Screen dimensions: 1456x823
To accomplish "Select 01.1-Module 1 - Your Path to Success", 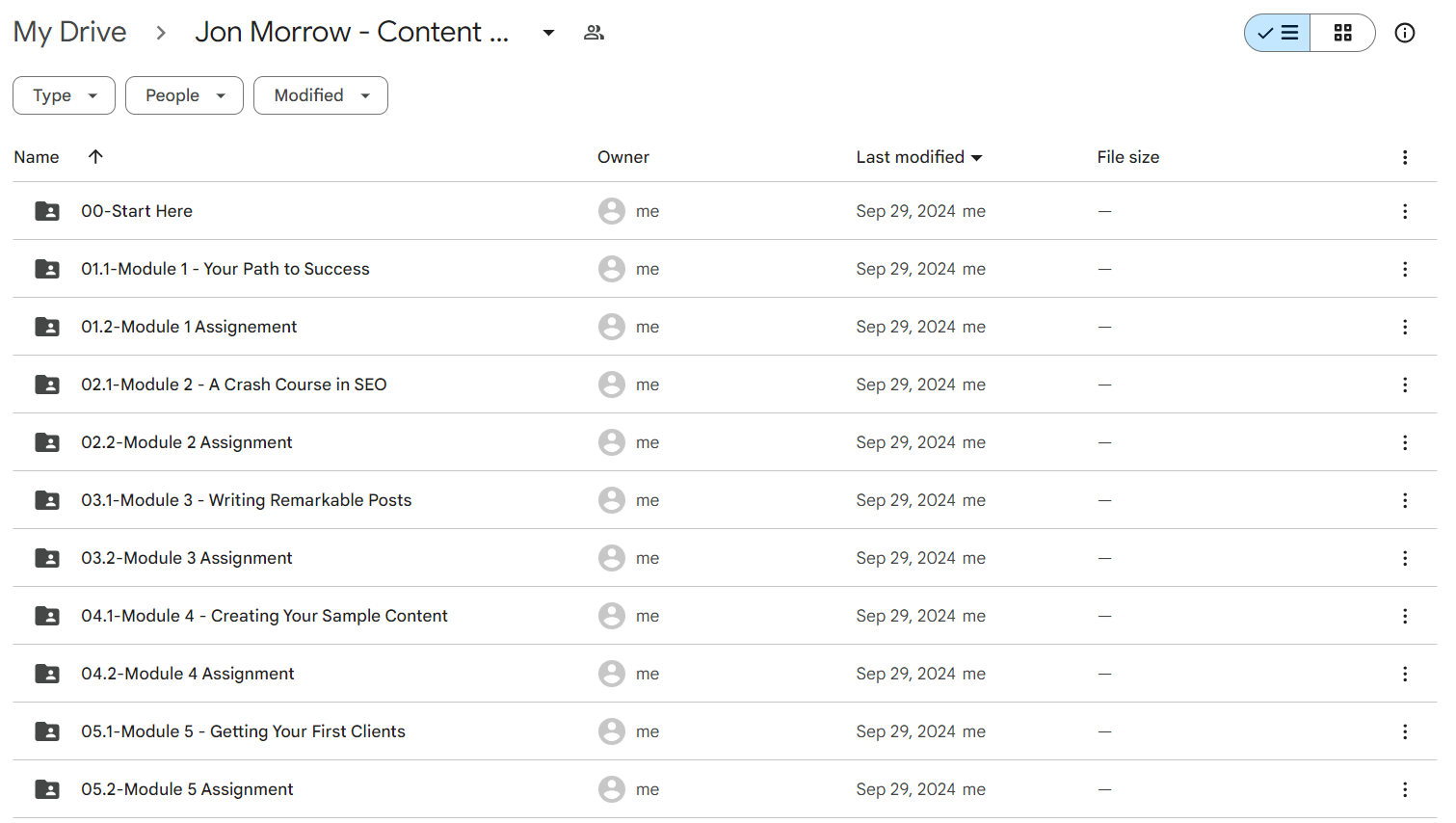I will click(225, 269).
